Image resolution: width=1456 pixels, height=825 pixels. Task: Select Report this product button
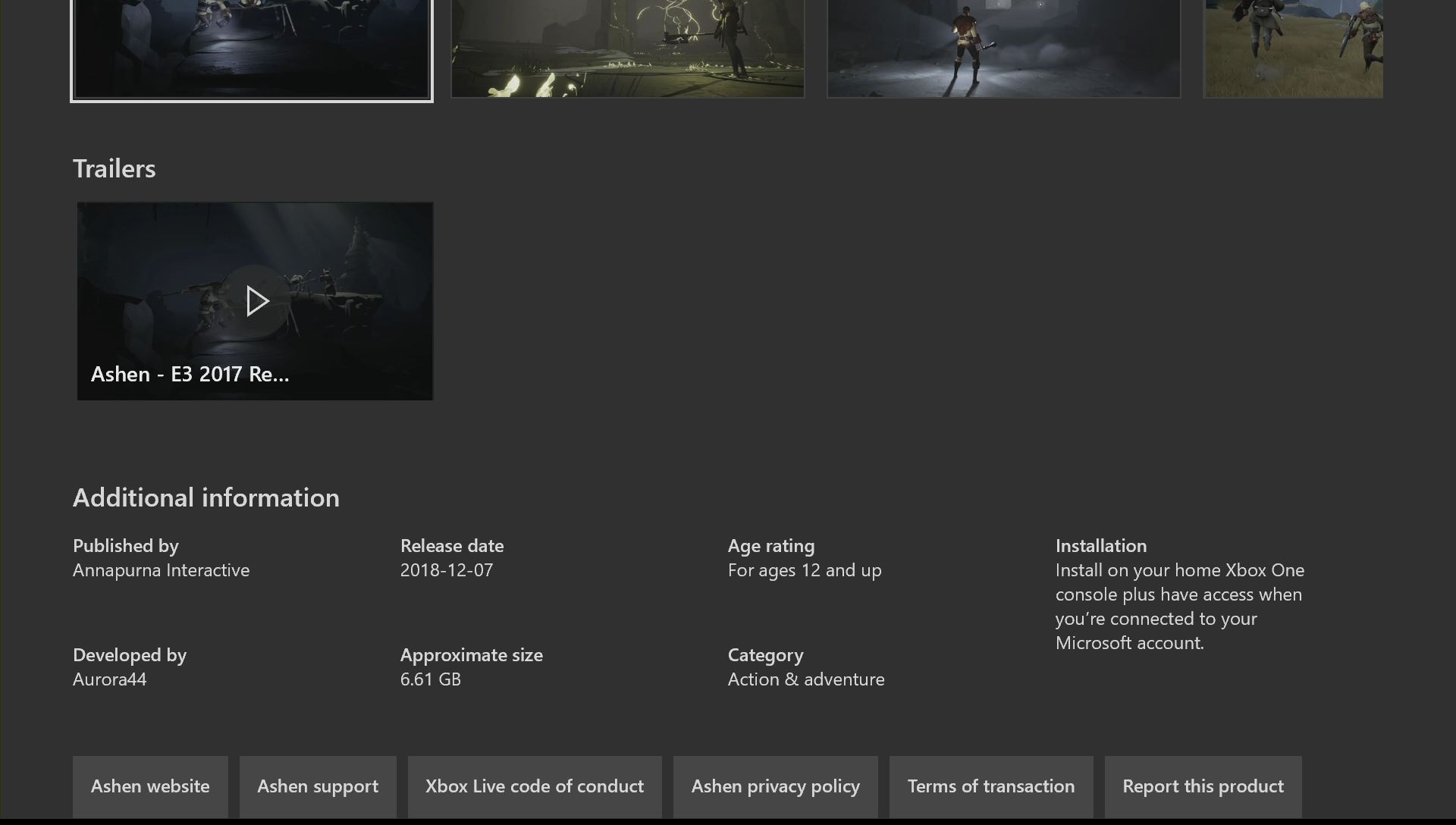(x=1203, y=786)
